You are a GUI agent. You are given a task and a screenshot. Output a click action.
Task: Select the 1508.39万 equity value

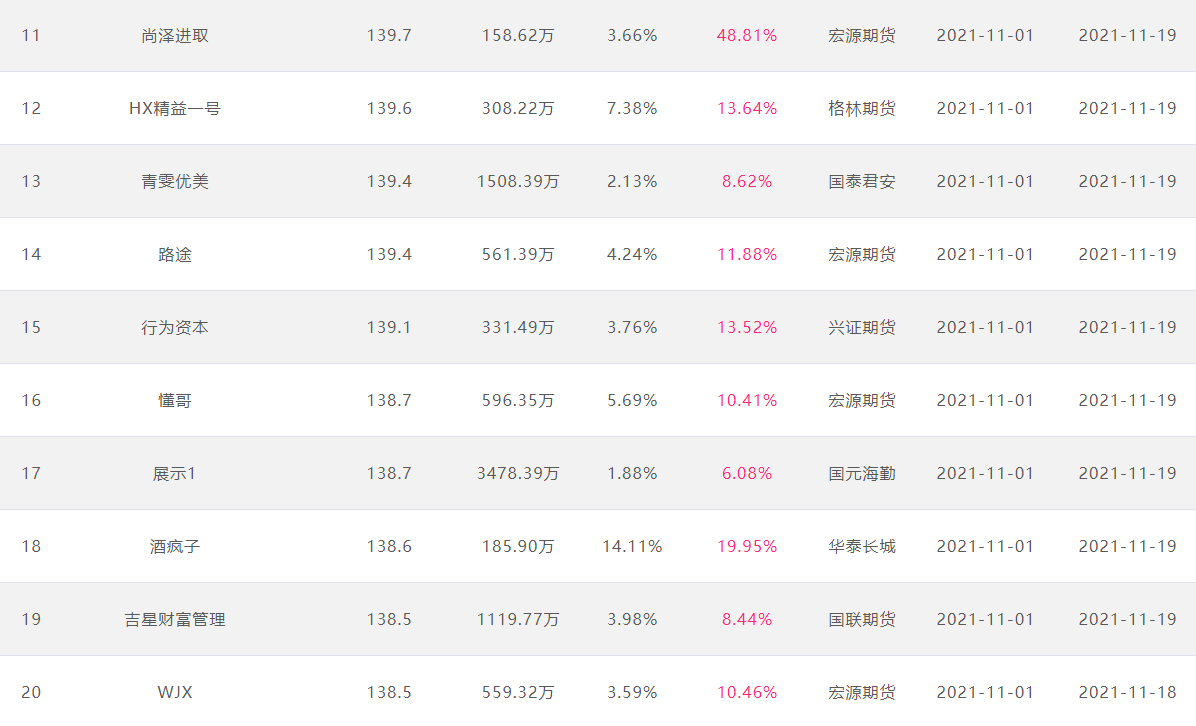518,182
